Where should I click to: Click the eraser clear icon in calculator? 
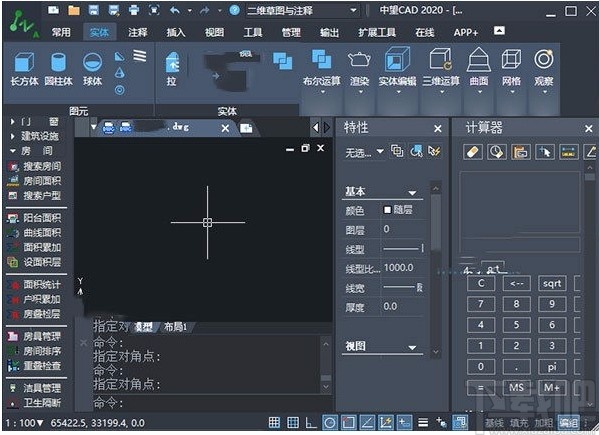tap(472, 152)
